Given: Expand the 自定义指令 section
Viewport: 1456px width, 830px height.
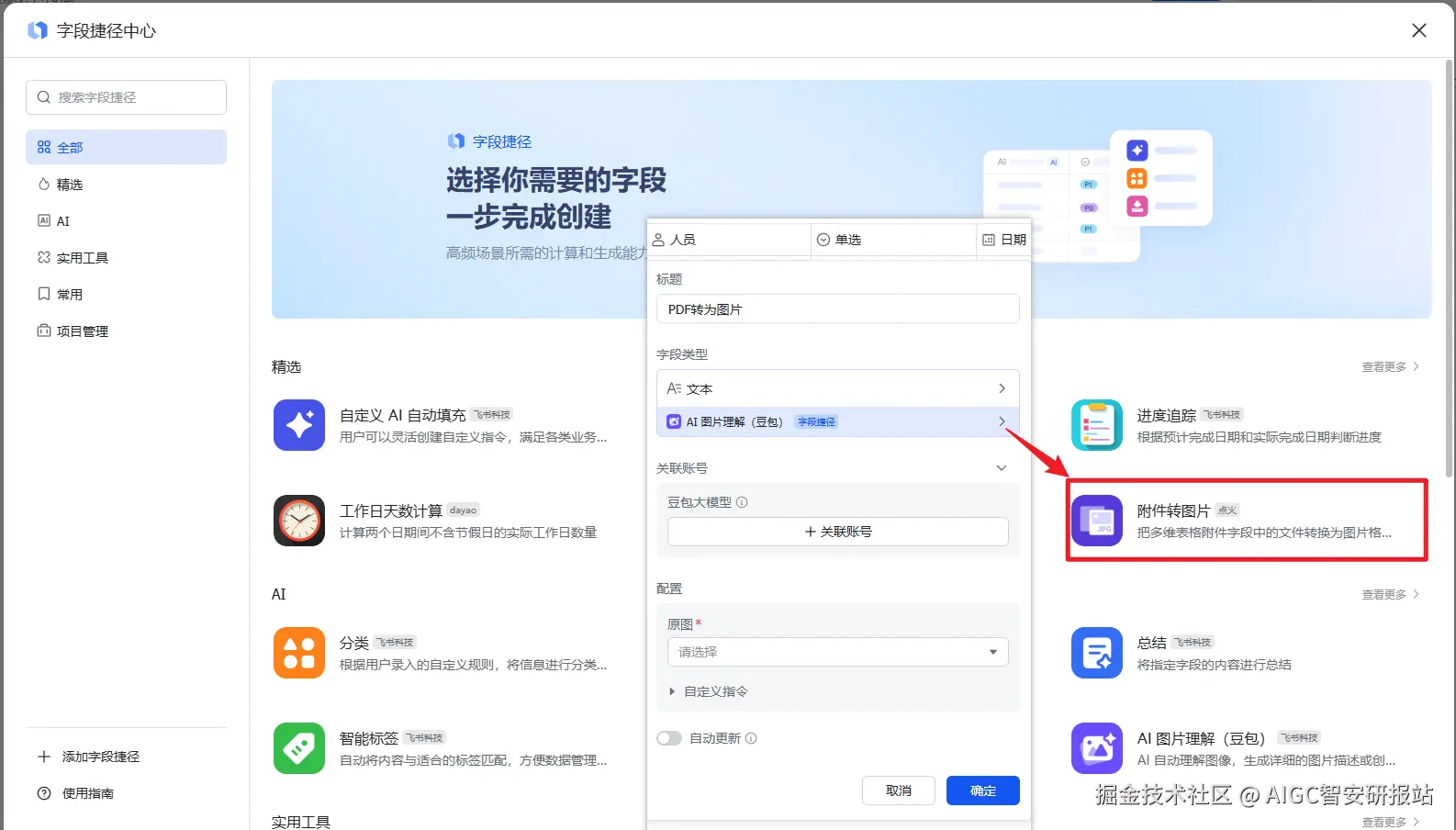Looking at the screenshot, I should point(708,691).
